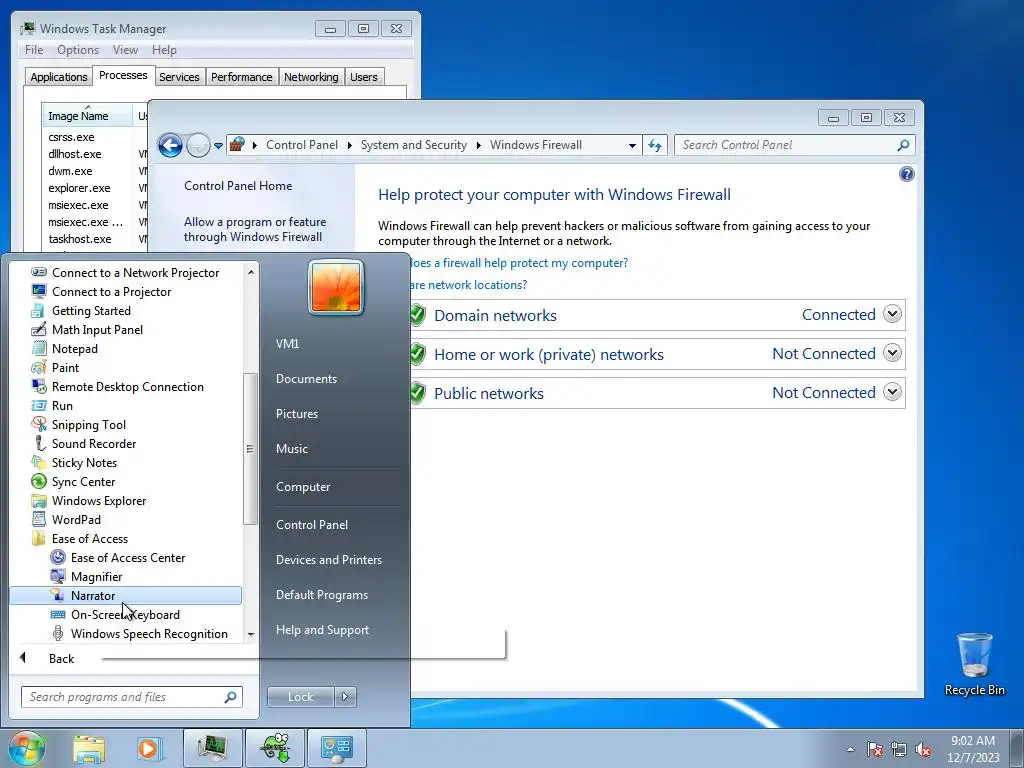Open the Run dialog entry
Screen dimensions: 1024x768
62,406
